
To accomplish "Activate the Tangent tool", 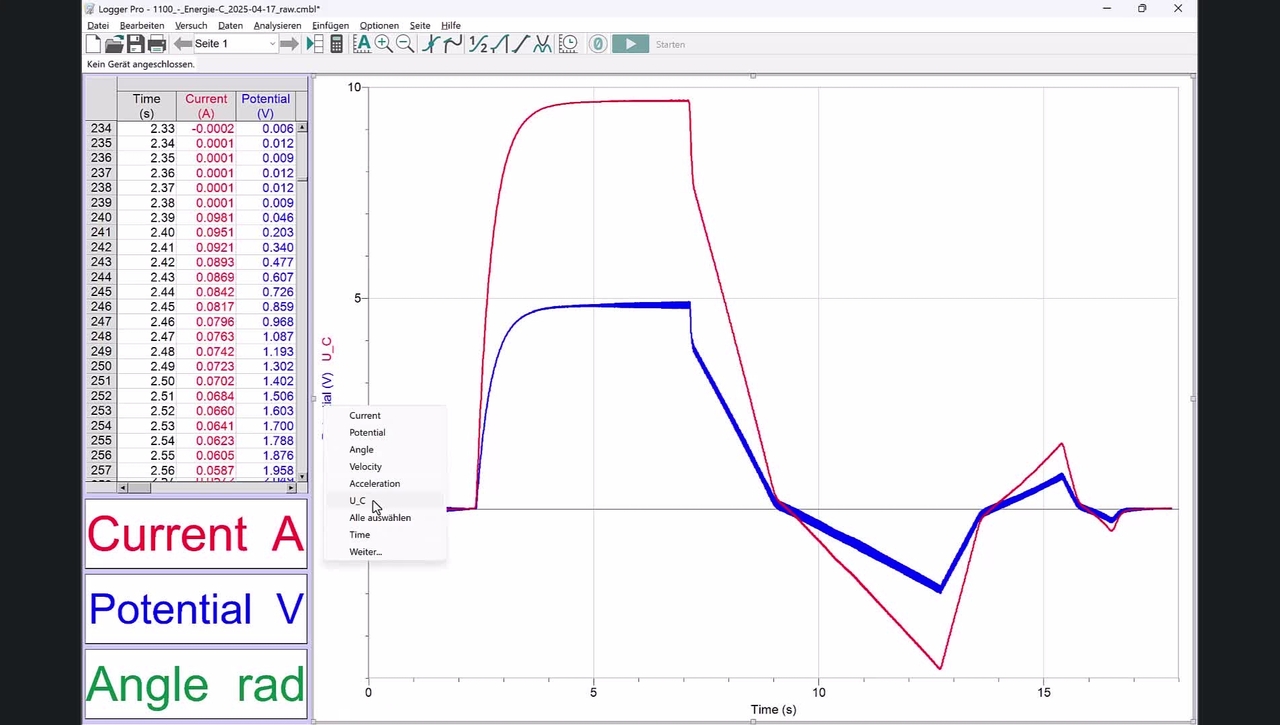I will point(452,44).
